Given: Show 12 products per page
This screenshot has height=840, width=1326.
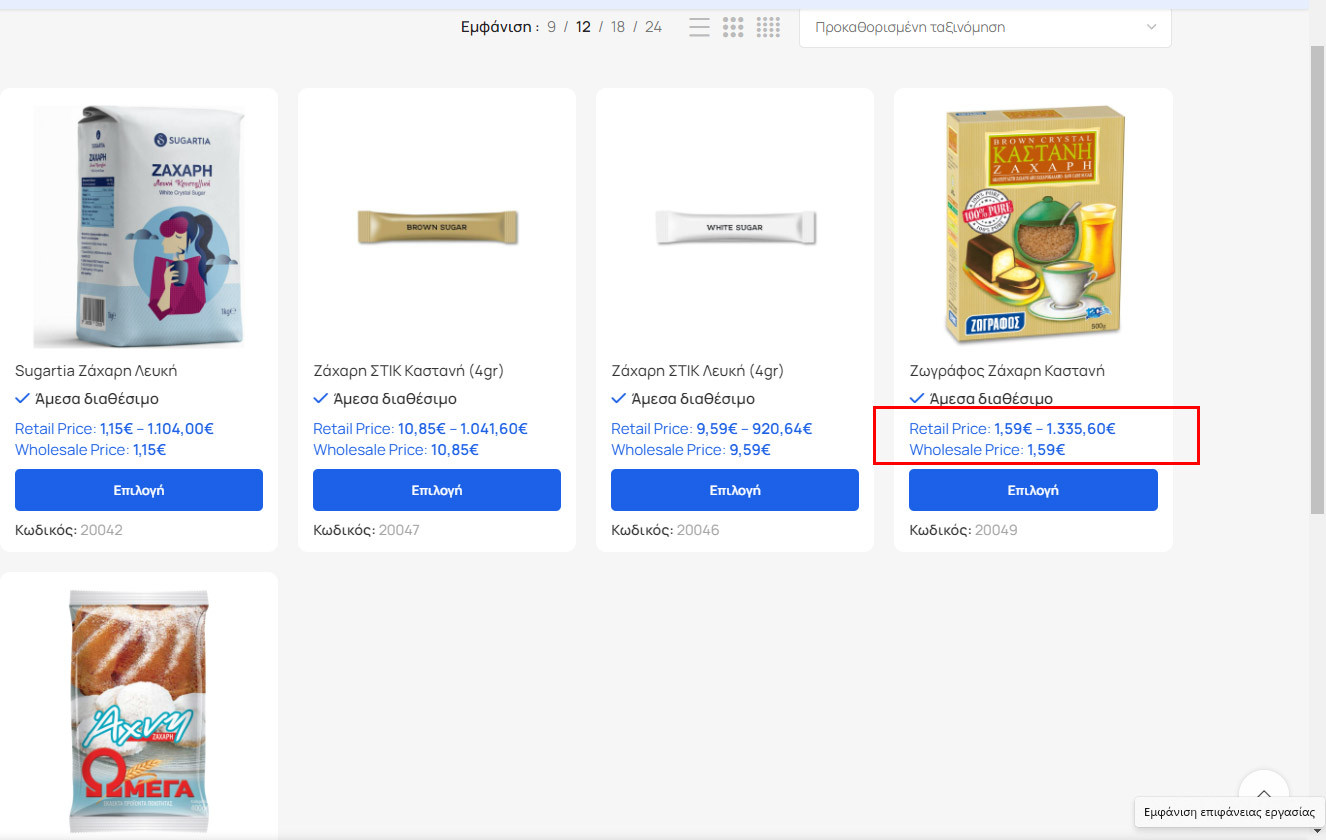Looking at the screenshot, I should click(x=583, y=27).
